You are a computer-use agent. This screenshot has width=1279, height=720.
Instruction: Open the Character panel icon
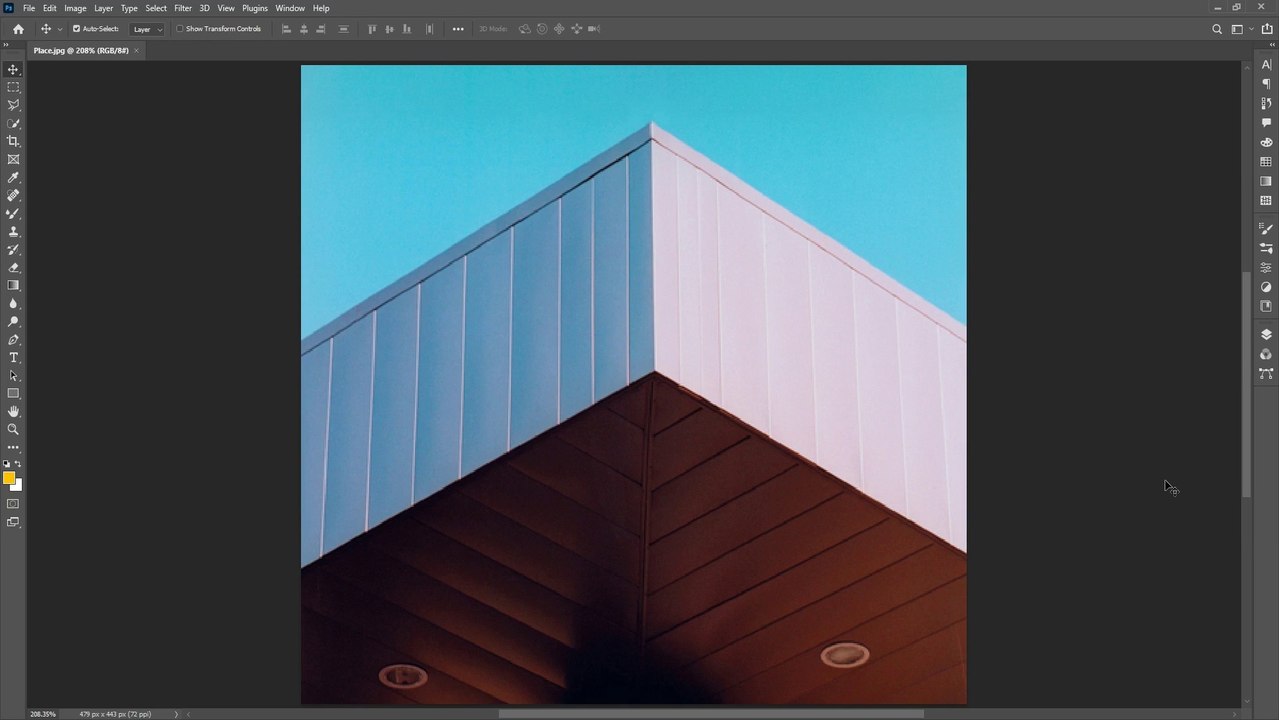coord(1266,65)
